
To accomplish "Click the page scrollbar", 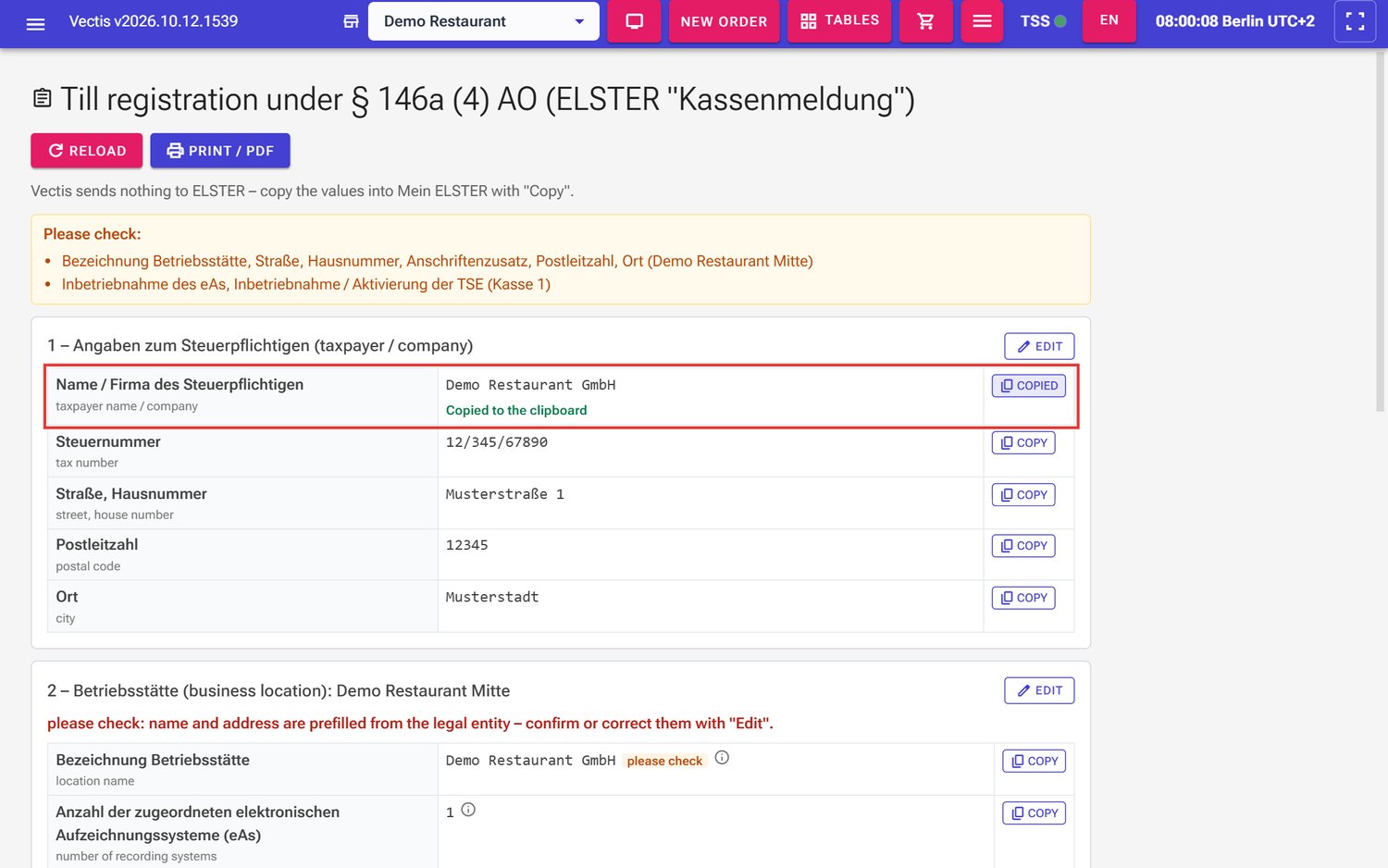I will pos(1381,231).
